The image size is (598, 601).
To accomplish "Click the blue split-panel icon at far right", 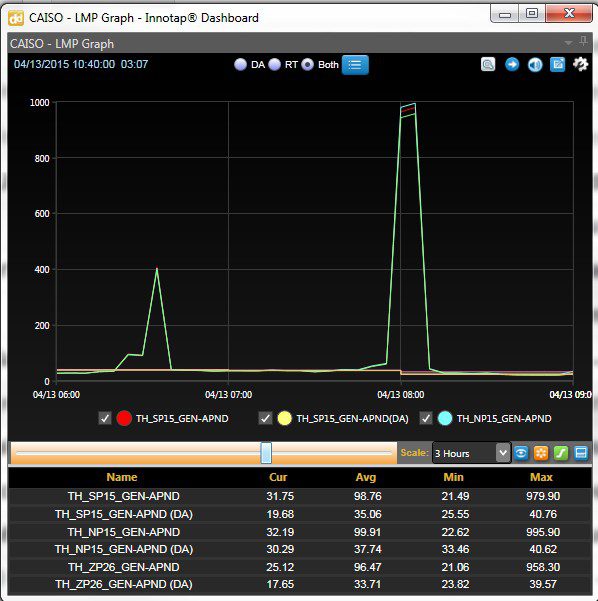I will [x=581, y=453].
